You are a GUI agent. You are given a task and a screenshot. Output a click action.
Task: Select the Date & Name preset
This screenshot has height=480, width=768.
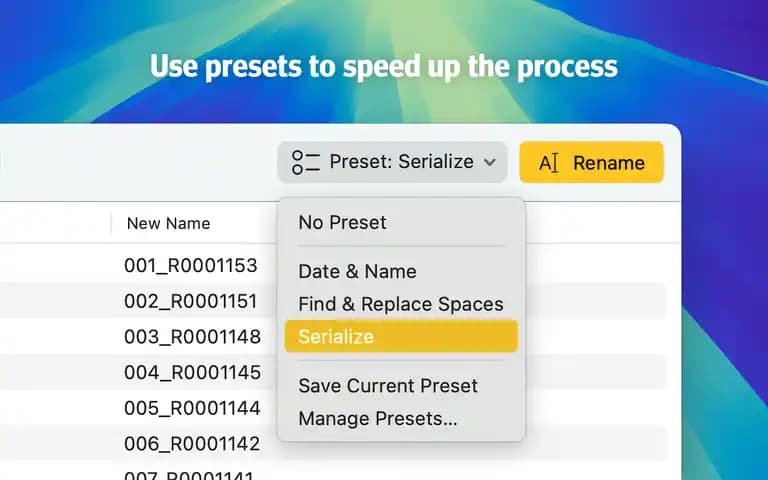tap(358, 271)
